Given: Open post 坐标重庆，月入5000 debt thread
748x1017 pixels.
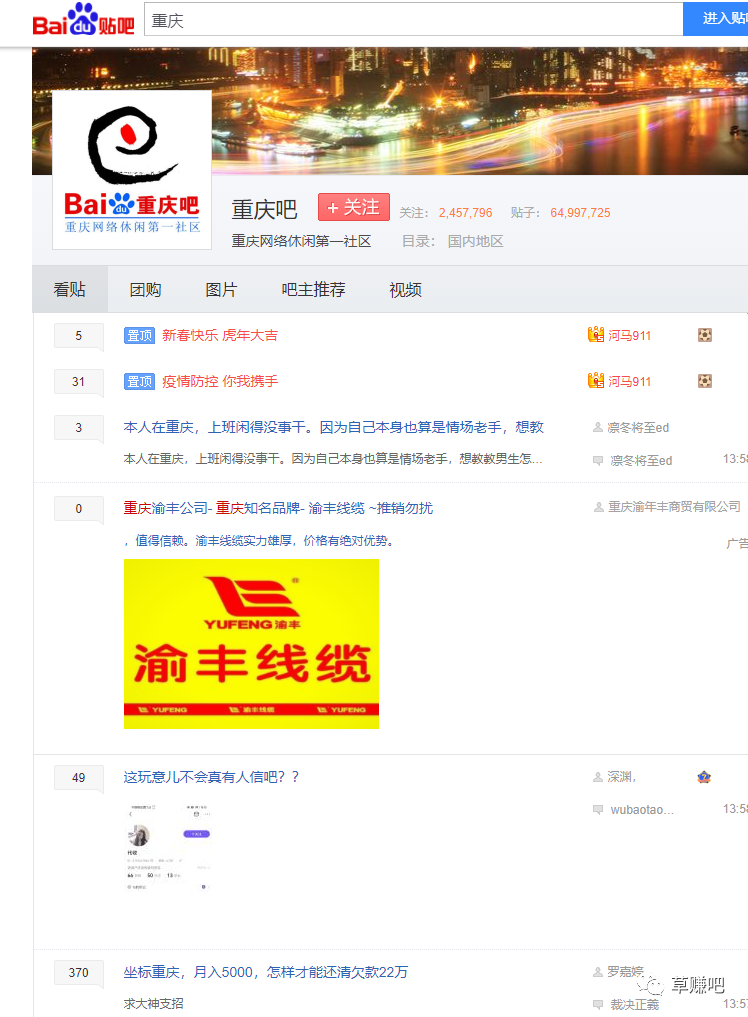Looking at the screenshot, I should click(265, 972).
